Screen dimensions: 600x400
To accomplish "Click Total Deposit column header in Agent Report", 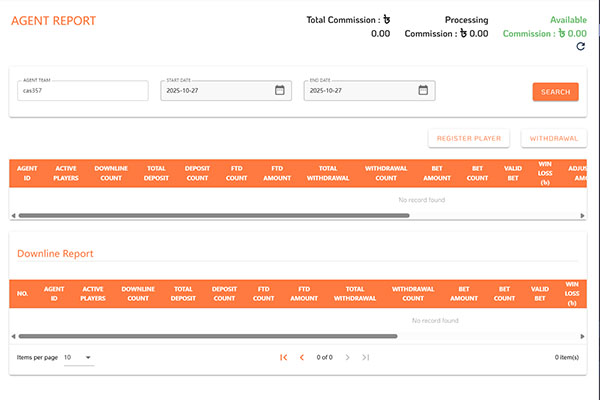I will [156, 173].
